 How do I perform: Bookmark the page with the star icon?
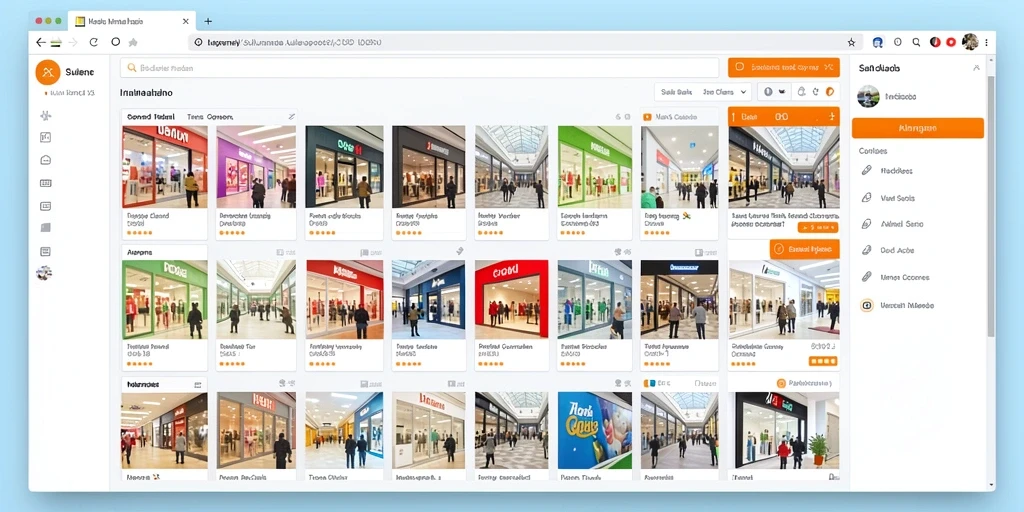(851, 42)
